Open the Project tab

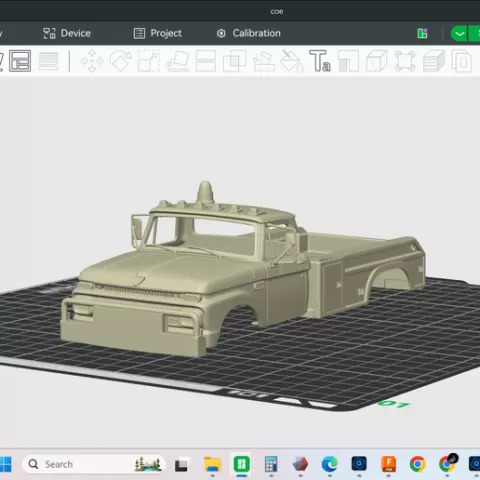[158, 33]
